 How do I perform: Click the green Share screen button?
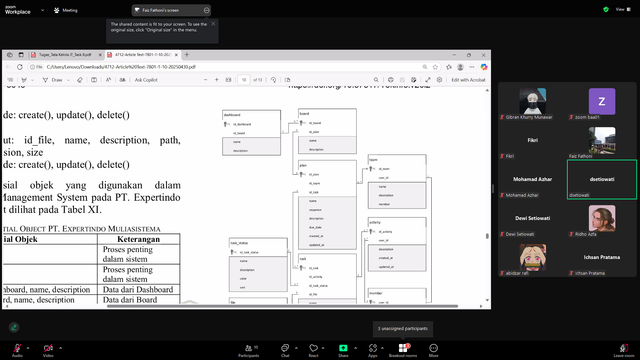[343, 350]
